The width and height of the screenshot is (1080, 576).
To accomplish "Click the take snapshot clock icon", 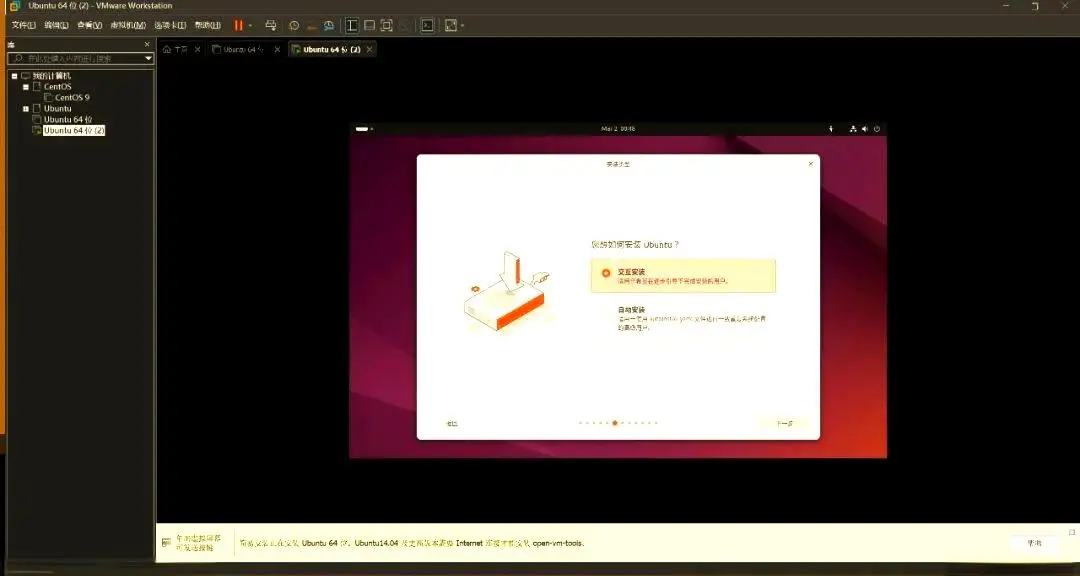I will pos(294,25).
